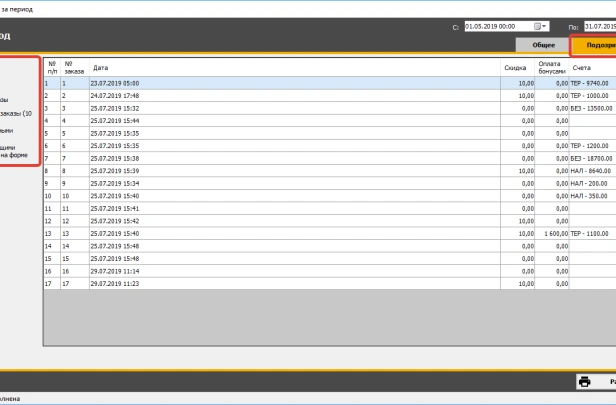Click the Счета column header

pyautogui.click(x=592, y=67)
